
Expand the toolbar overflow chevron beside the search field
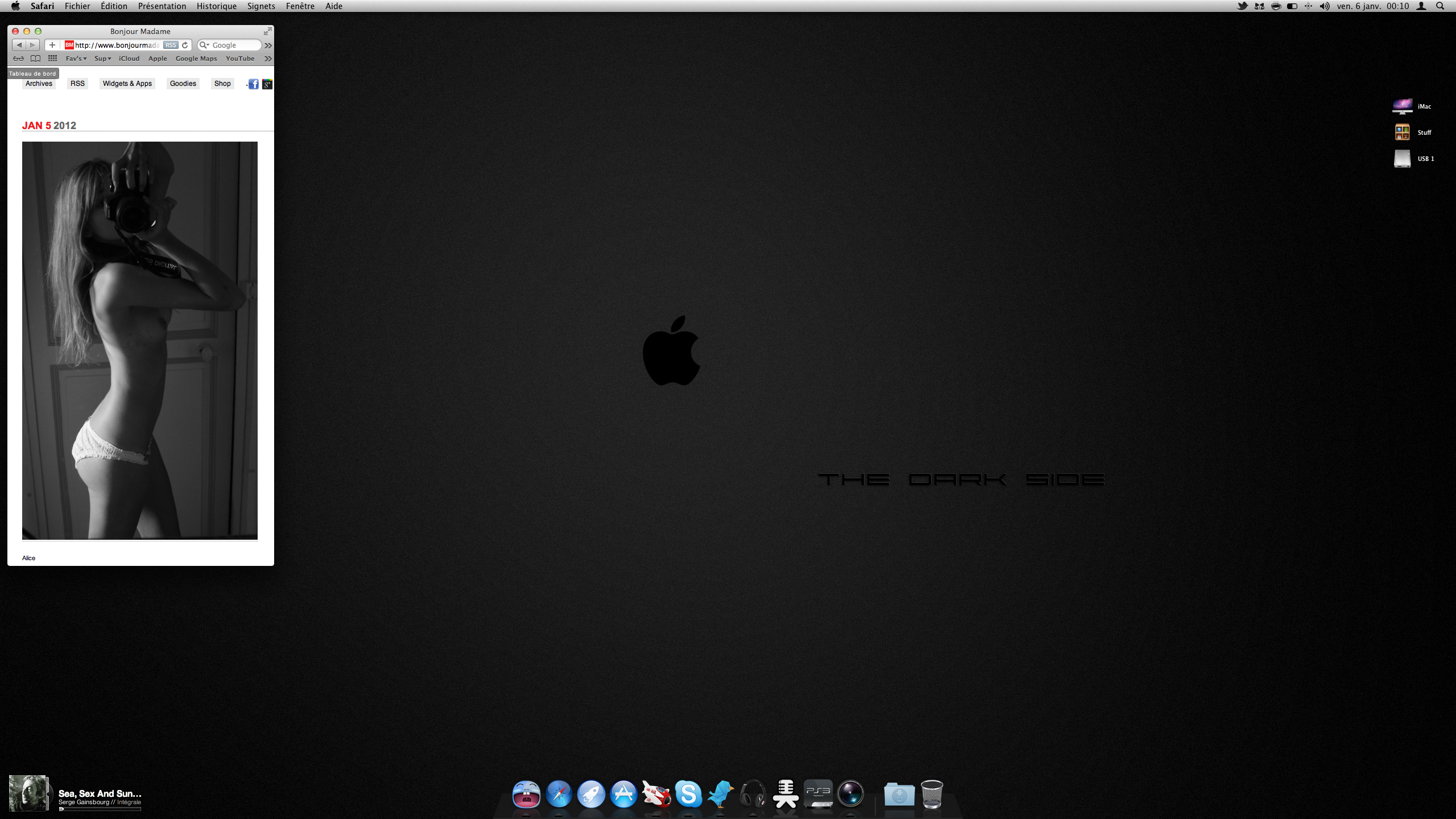pos(268,45)
